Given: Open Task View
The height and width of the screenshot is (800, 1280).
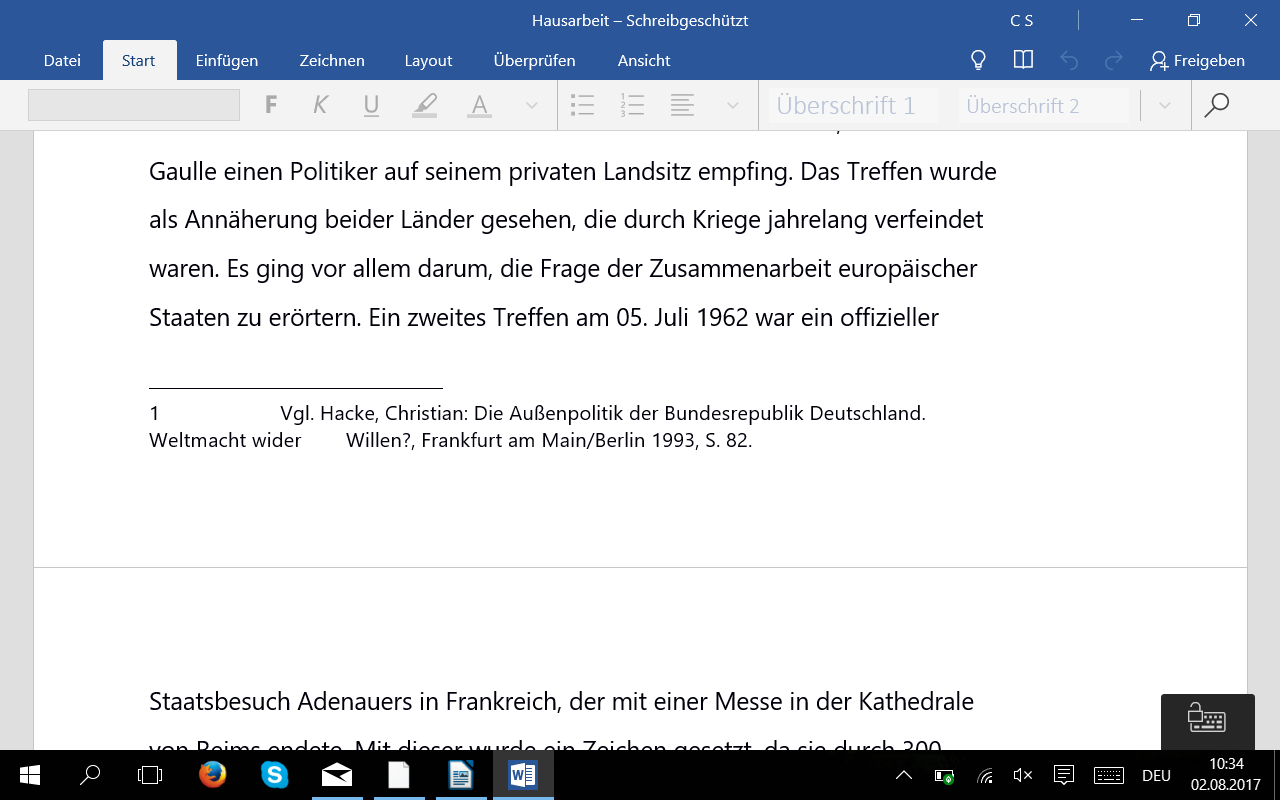Looking at the screenshot, I should [150, 775].
